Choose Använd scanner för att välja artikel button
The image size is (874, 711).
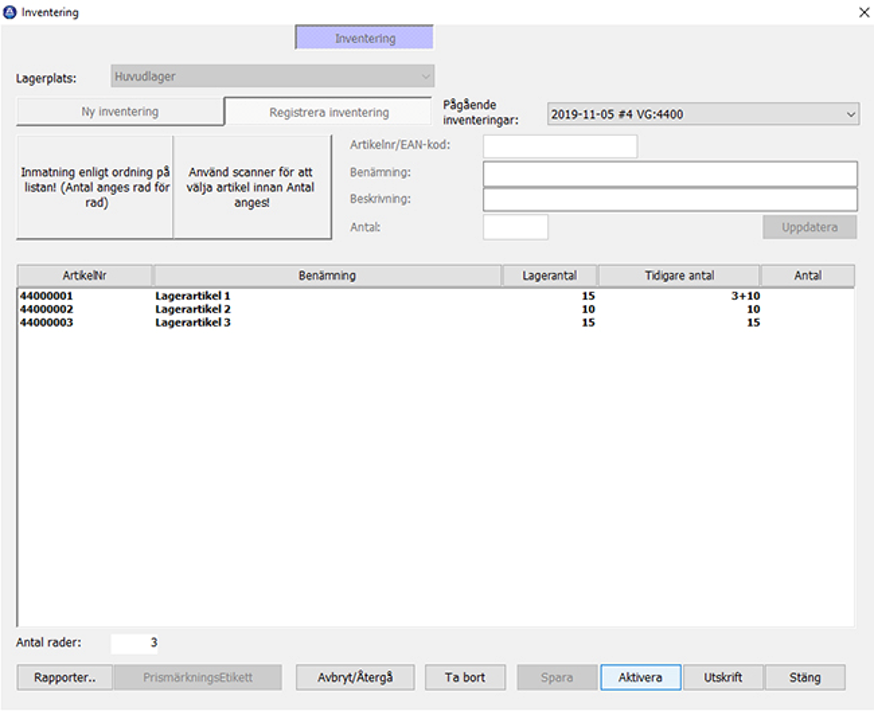coord(251,187)
